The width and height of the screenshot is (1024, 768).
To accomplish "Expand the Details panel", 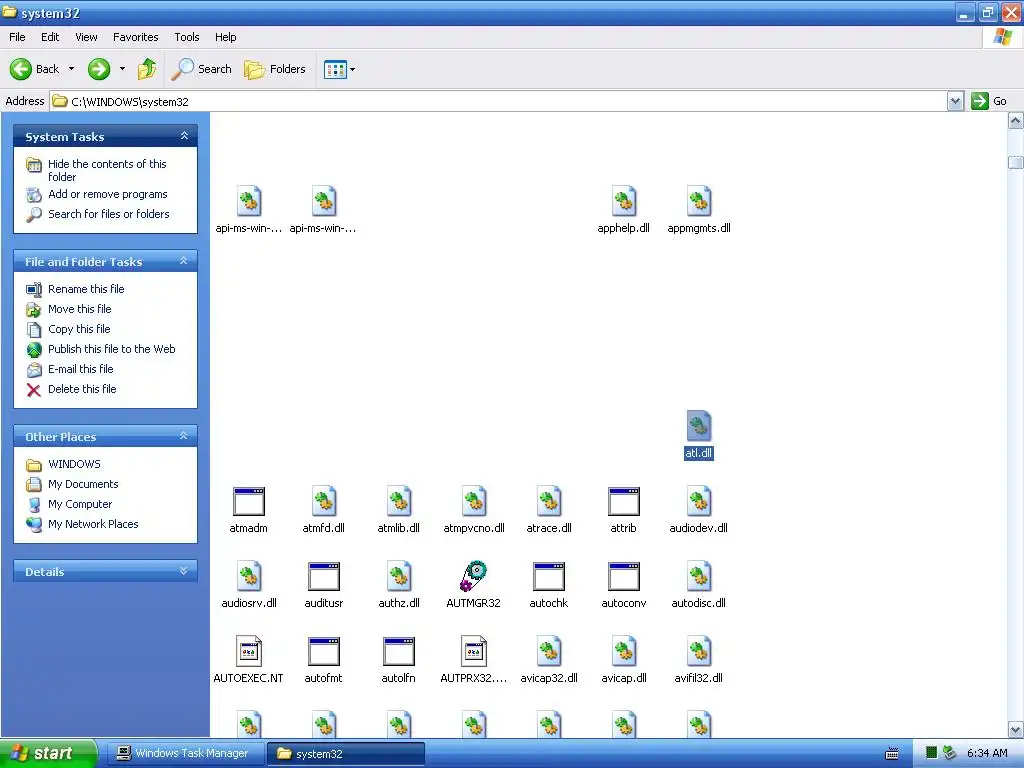I will point(184,571).
